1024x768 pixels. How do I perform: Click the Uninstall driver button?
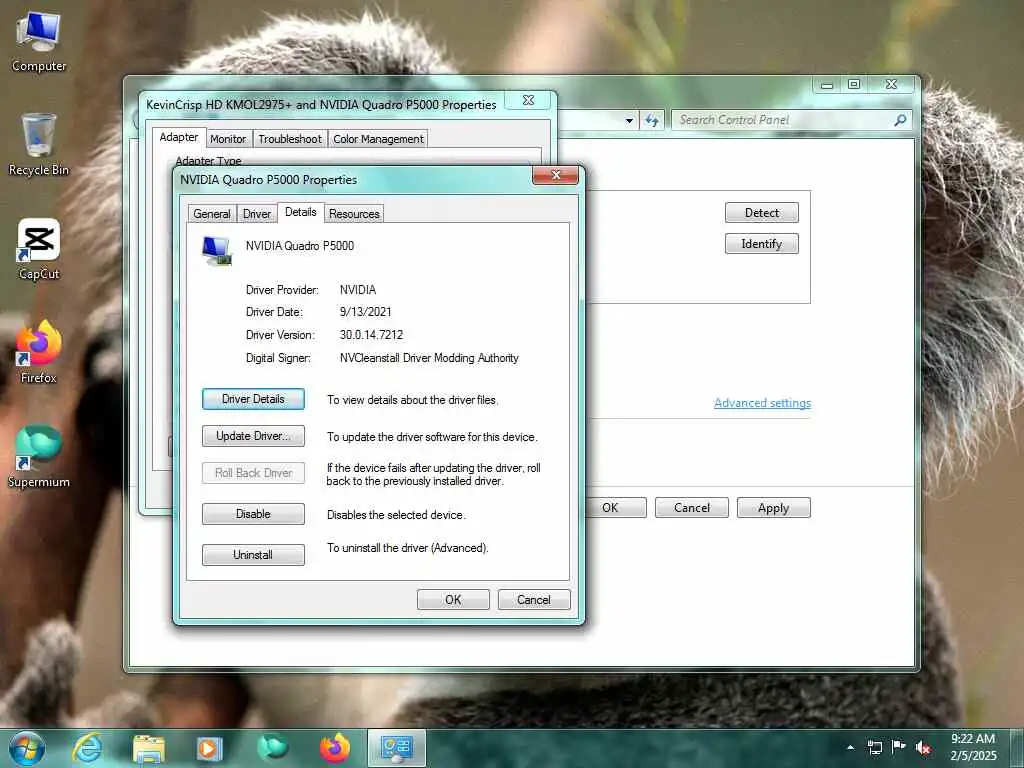[x=253, y=555]
